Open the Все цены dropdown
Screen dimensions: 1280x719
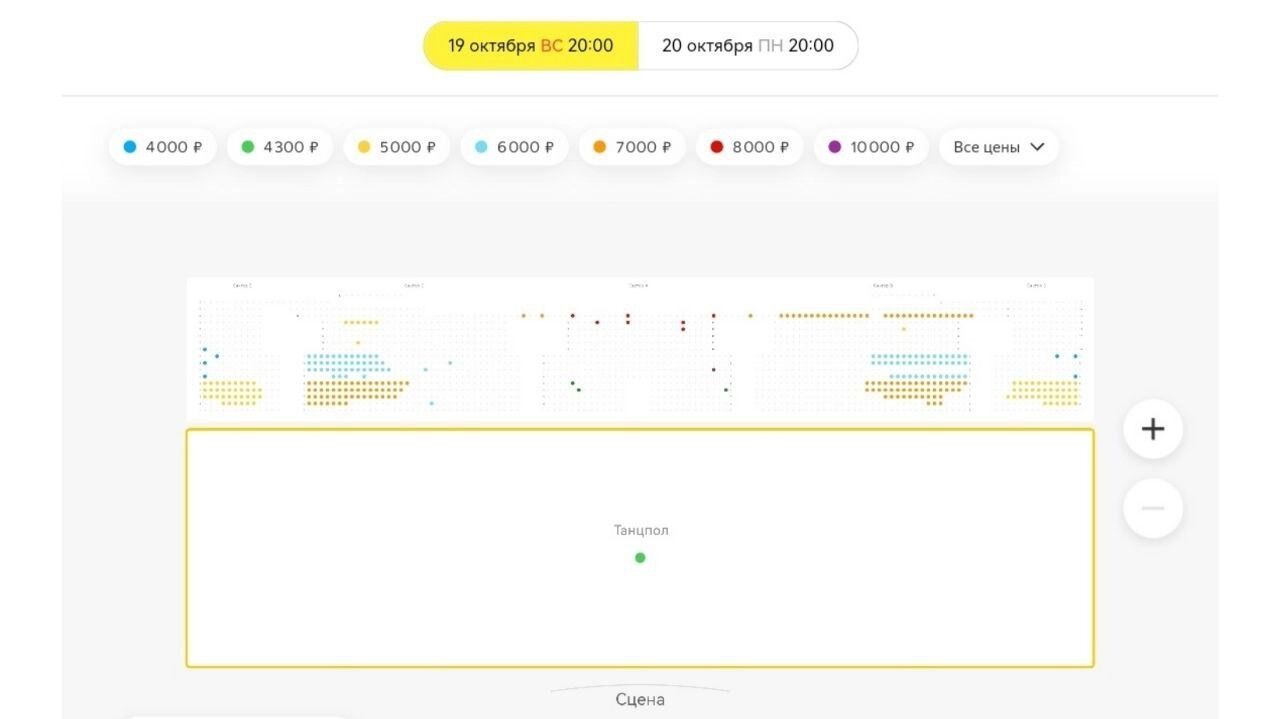pyautogui.click(x=998, y=147)
